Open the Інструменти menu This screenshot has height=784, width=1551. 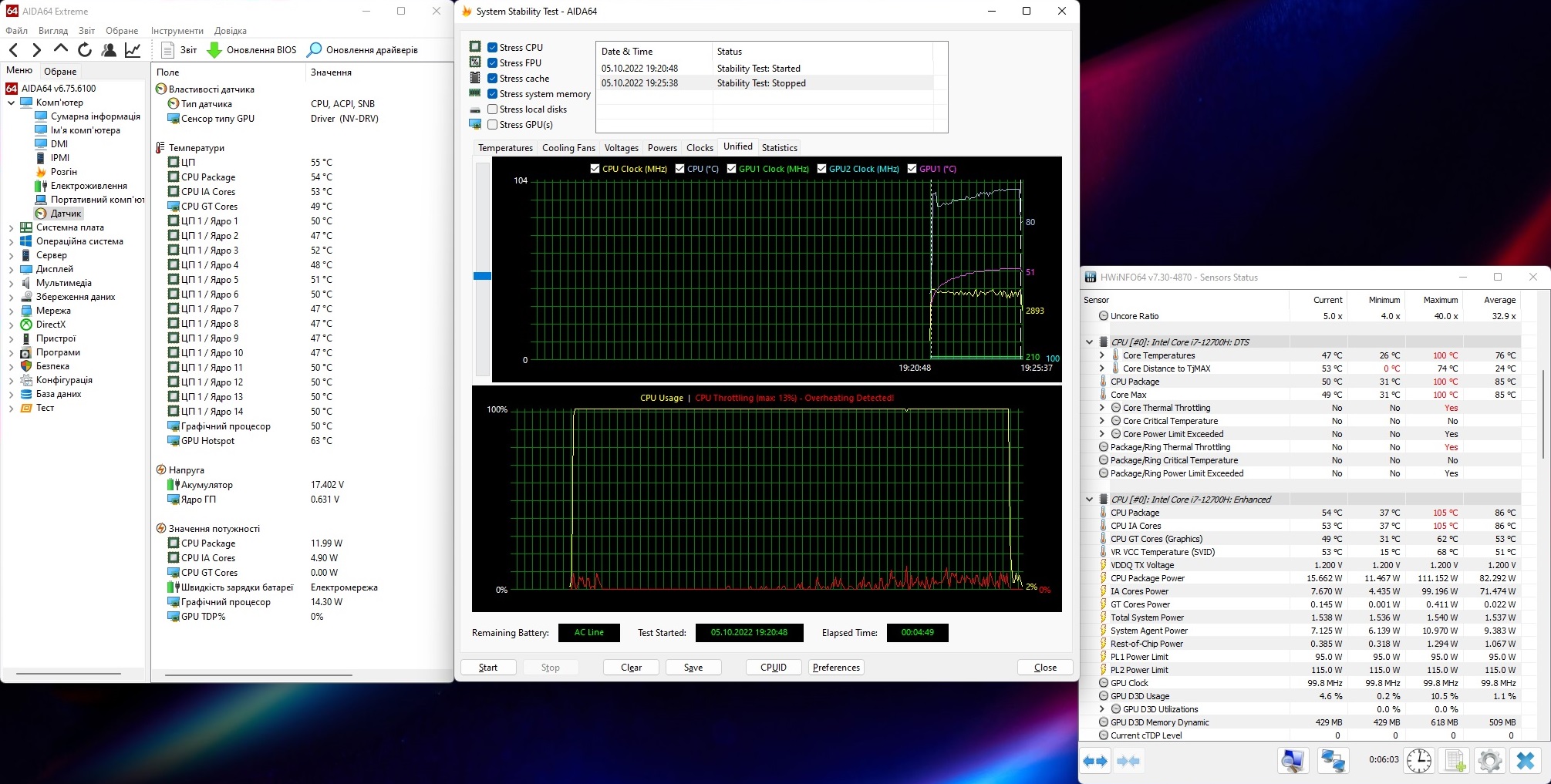(177, 31)
